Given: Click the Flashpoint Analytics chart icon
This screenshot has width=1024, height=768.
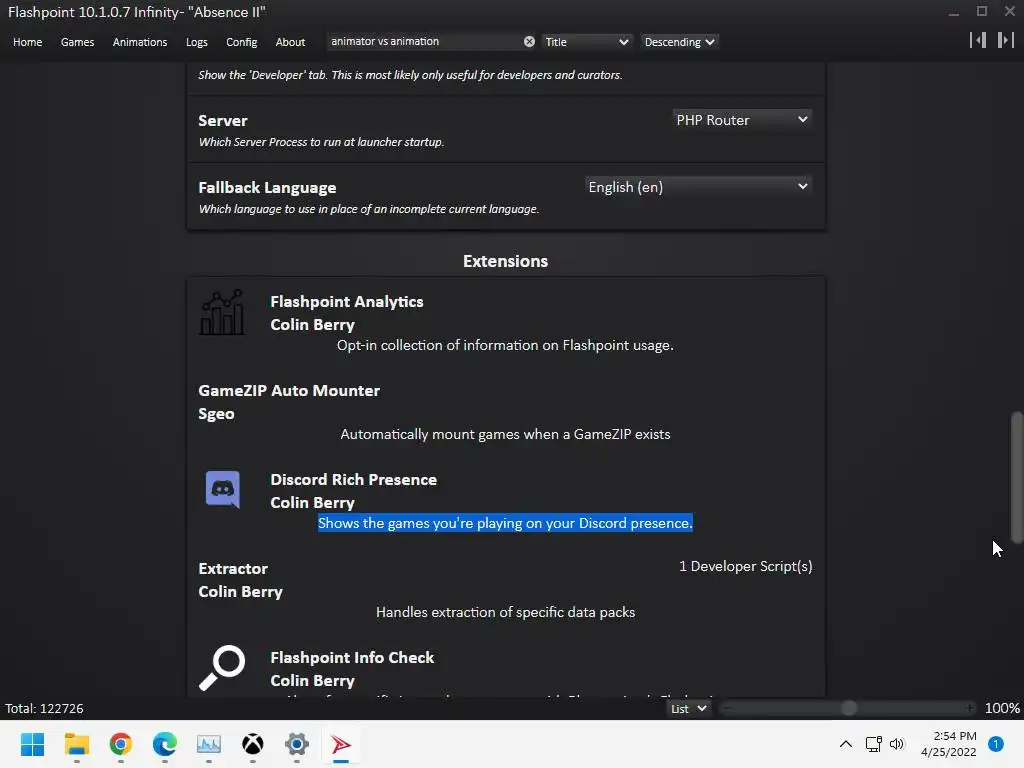Looking at the screenshot, I should 222,313.
